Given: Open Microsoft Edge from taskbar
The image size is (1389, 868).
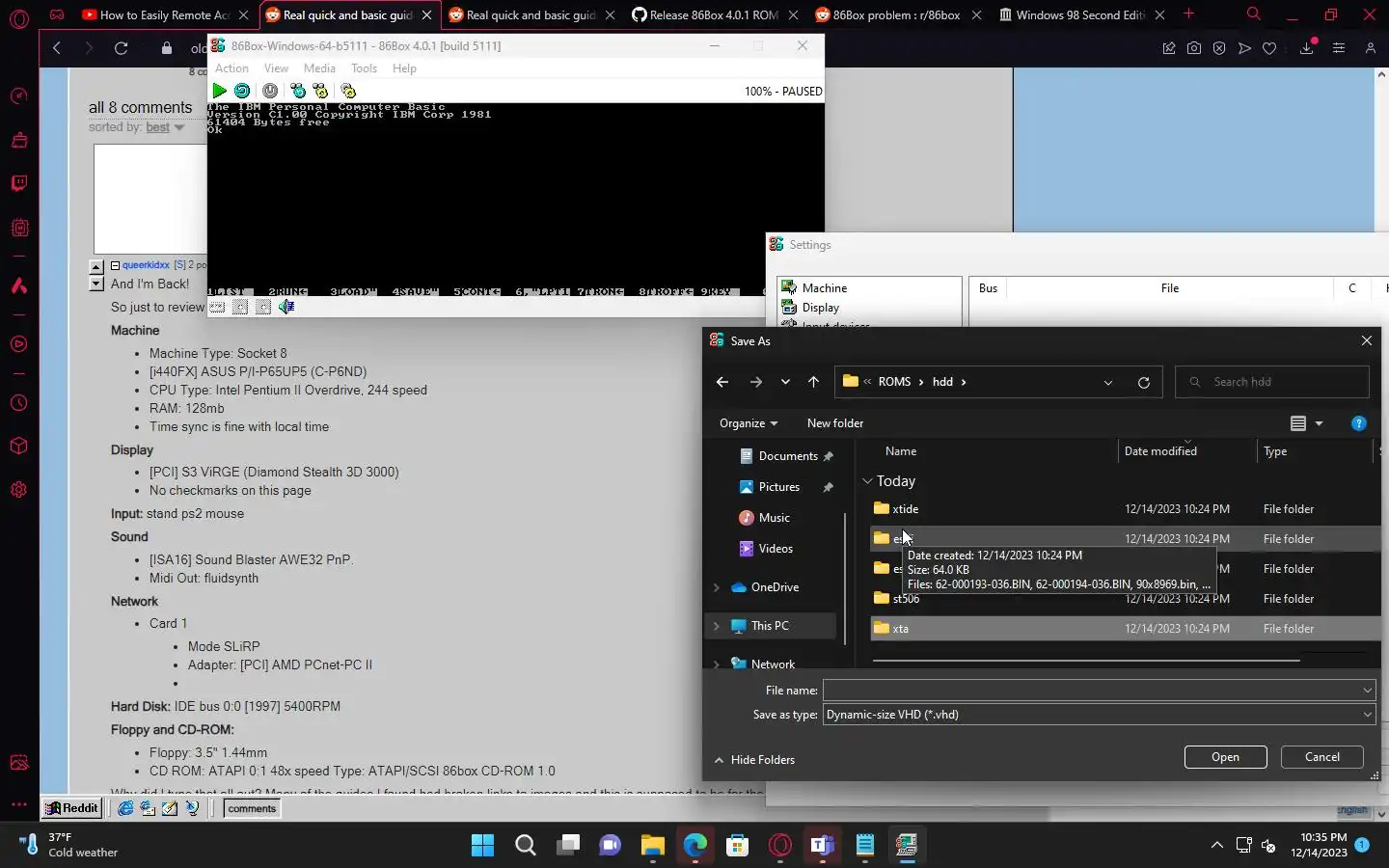Looking at the screenshot, I should [x=695, y=846].
